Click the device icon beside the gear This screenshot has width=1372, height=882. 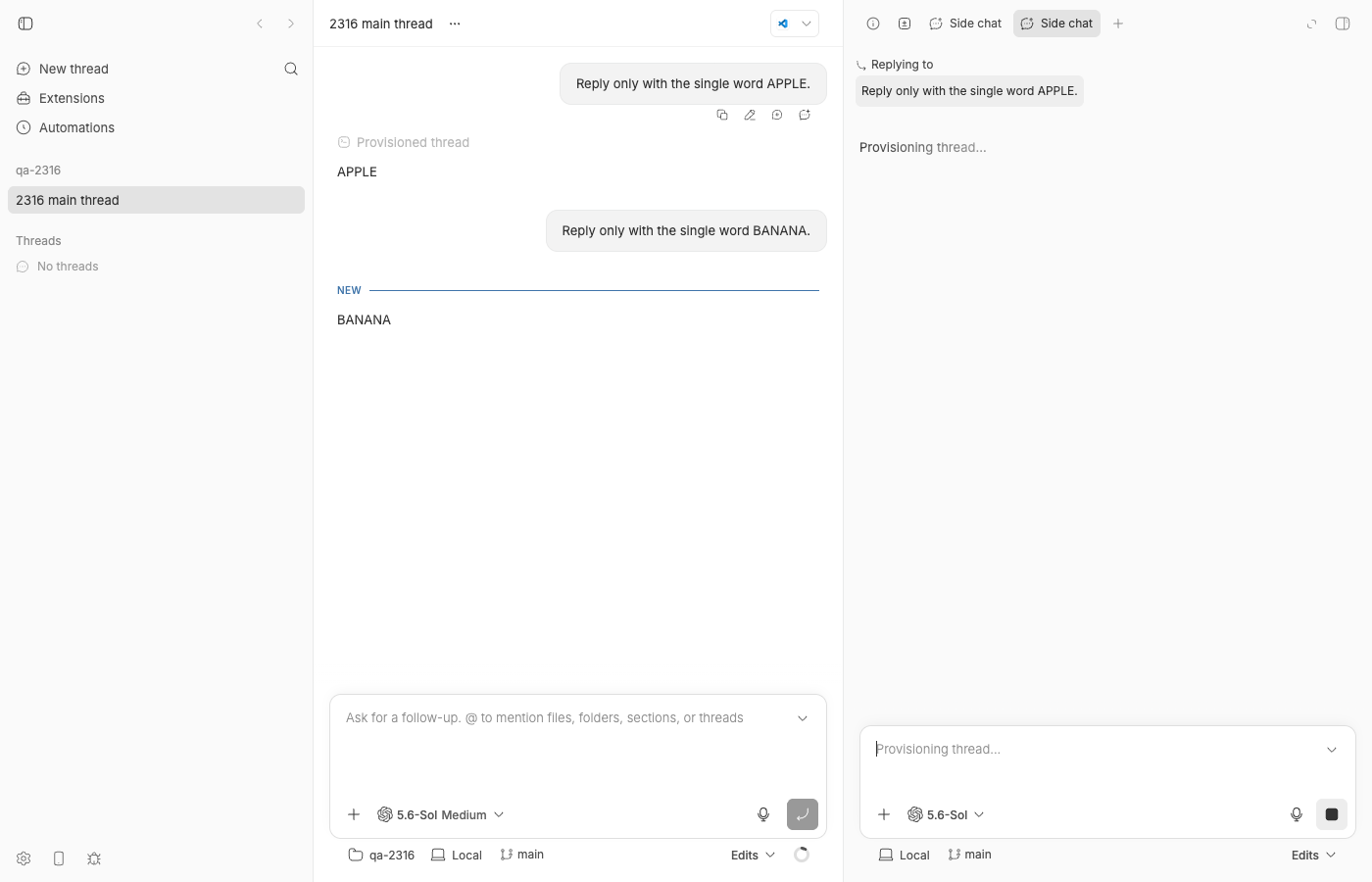(x=59, y=858)
